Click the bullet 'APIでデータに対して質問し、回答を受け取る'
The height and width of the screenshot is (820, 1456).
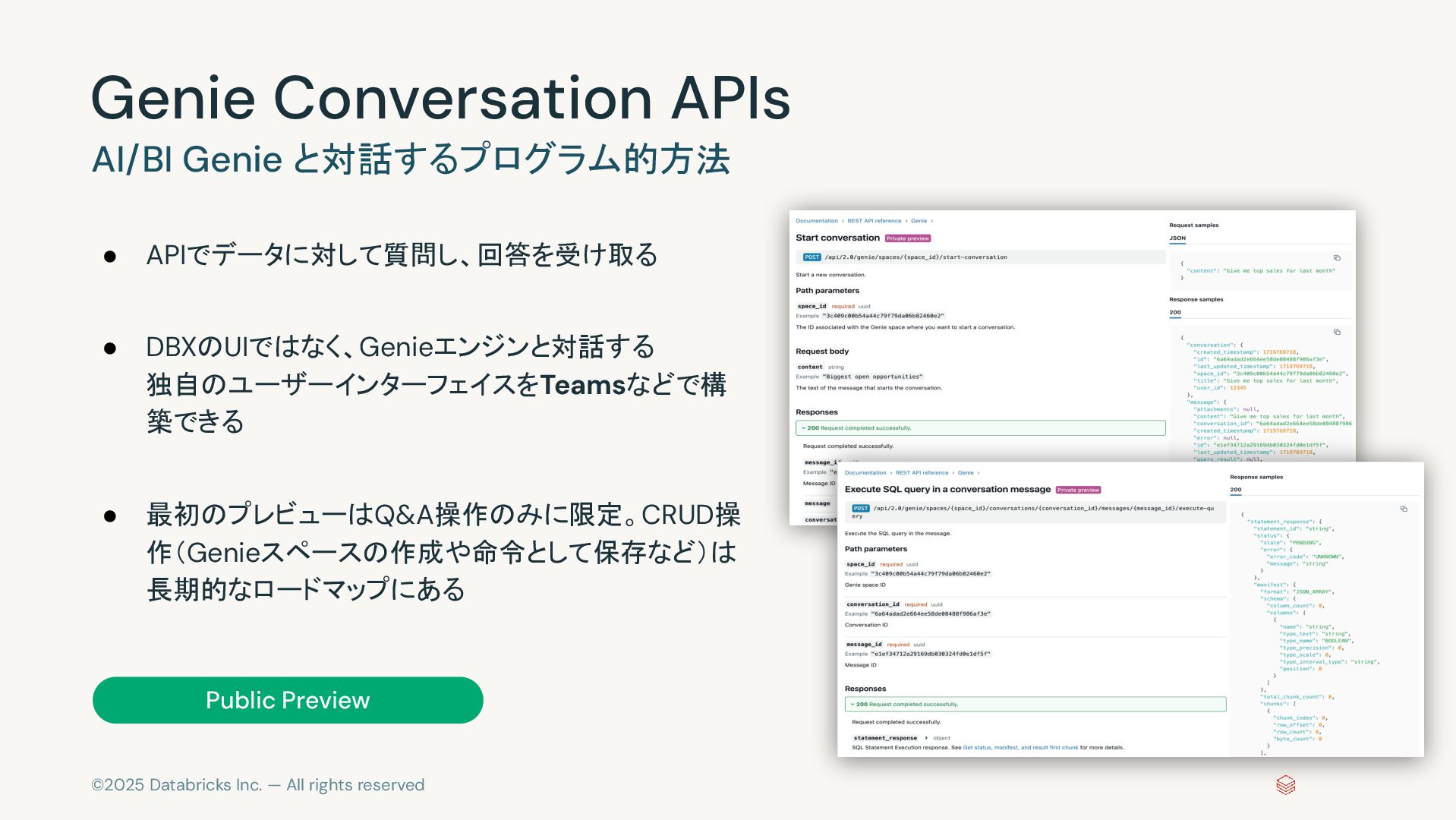(x=402, y=255)
